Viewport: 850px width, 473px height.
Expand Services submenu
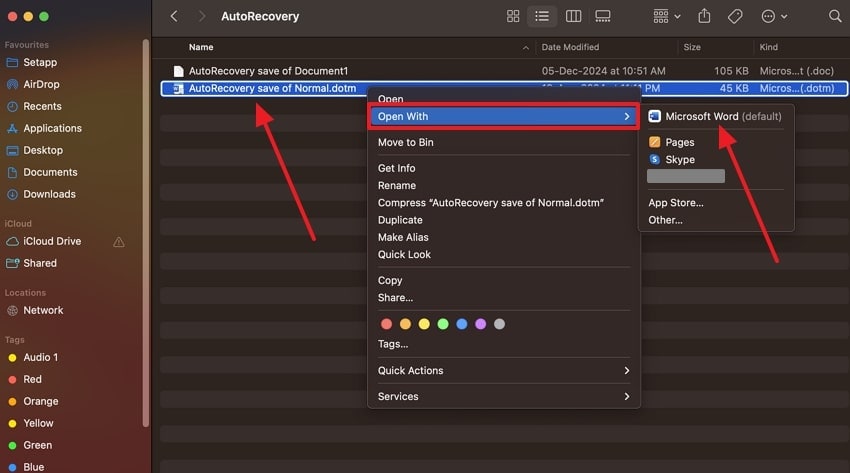pyautogui.click(x=504, y=397)
